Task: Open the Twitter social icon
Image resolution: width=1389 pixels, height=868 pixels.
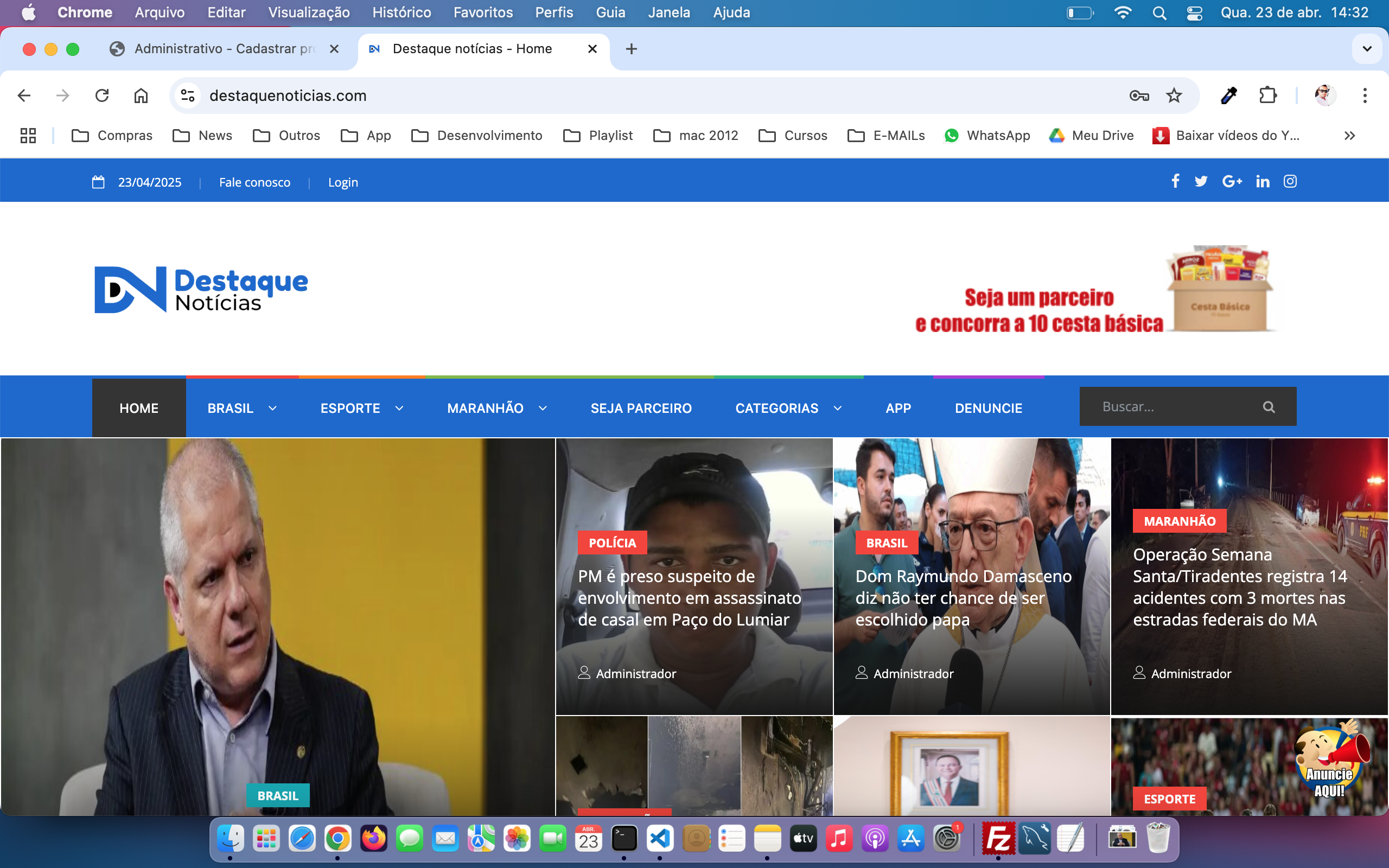Action: 1201,181
